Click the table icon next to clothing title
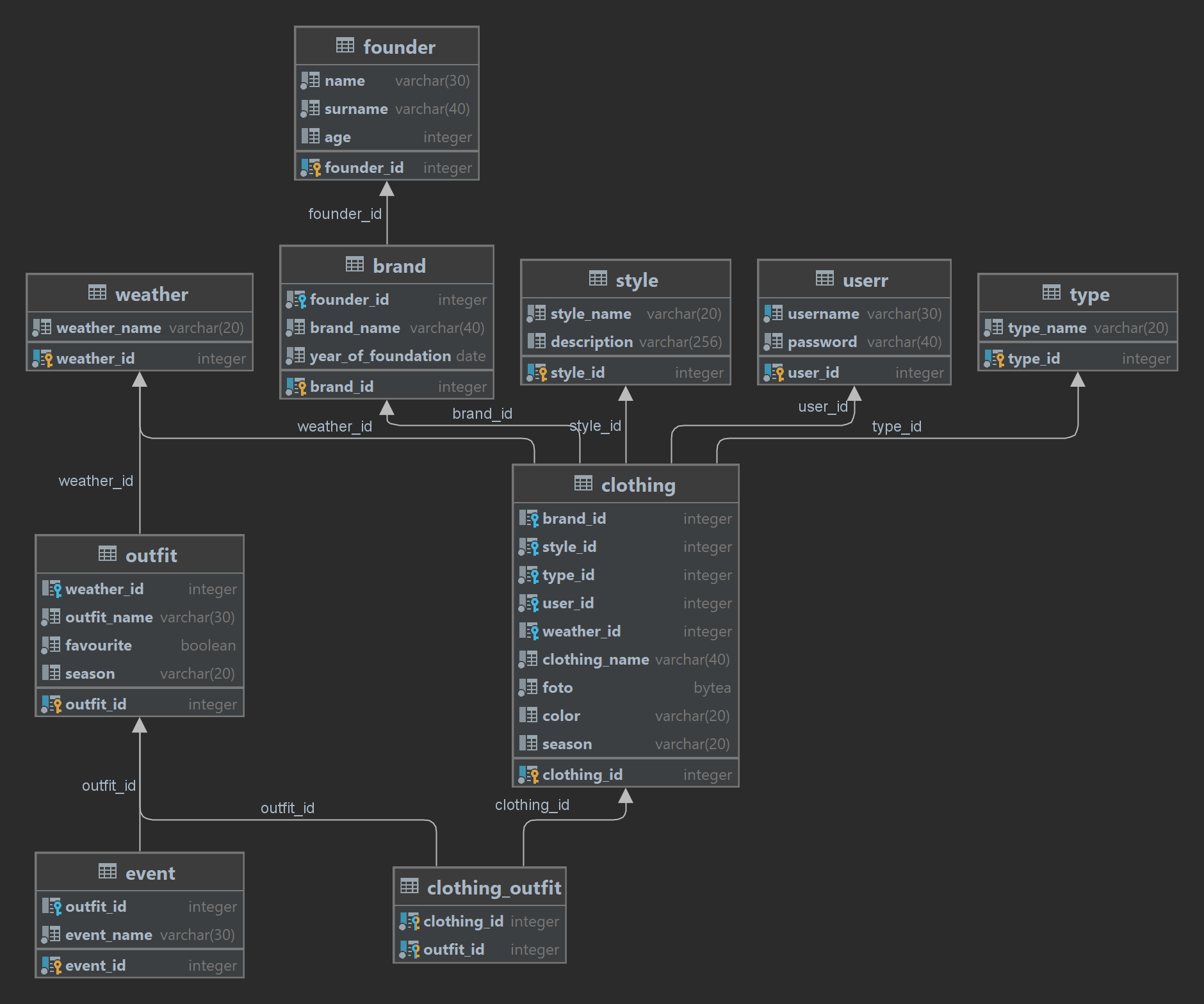Screen dimensions: 1204x1004 583,483
